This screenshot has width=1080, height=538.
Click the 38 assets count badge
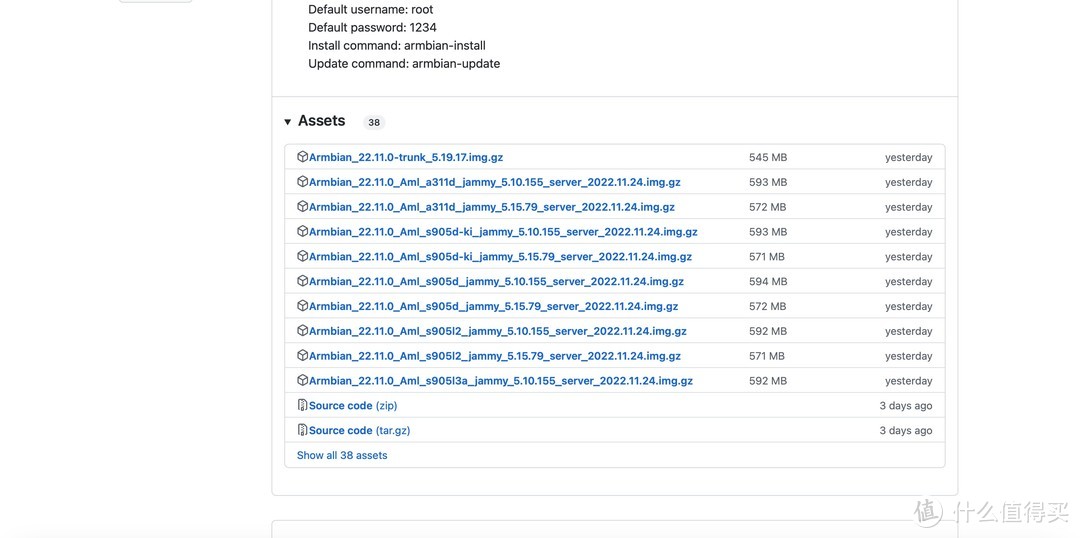point(374,123)
